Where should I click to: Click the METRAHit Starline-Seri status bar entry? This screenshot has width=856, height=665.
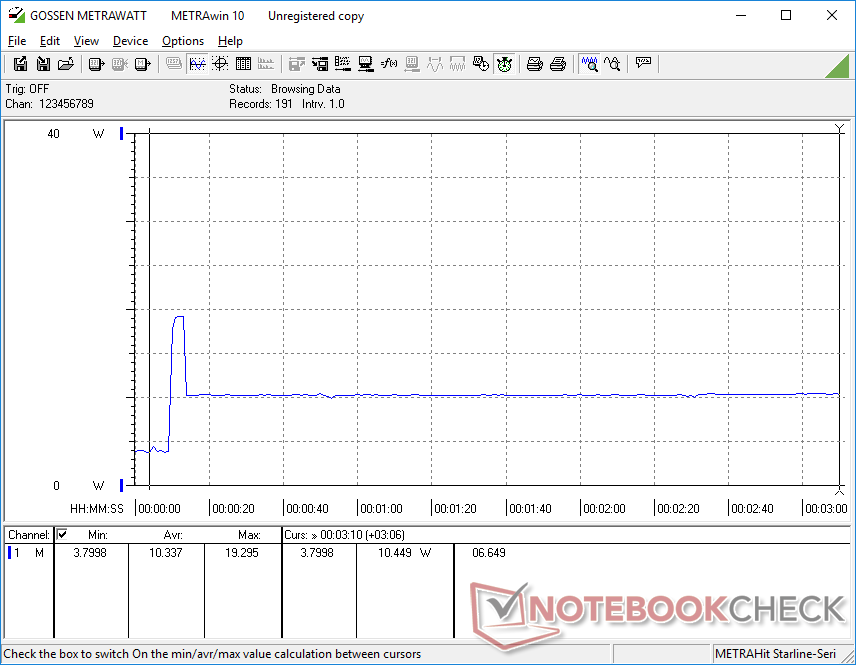[775, 654]
